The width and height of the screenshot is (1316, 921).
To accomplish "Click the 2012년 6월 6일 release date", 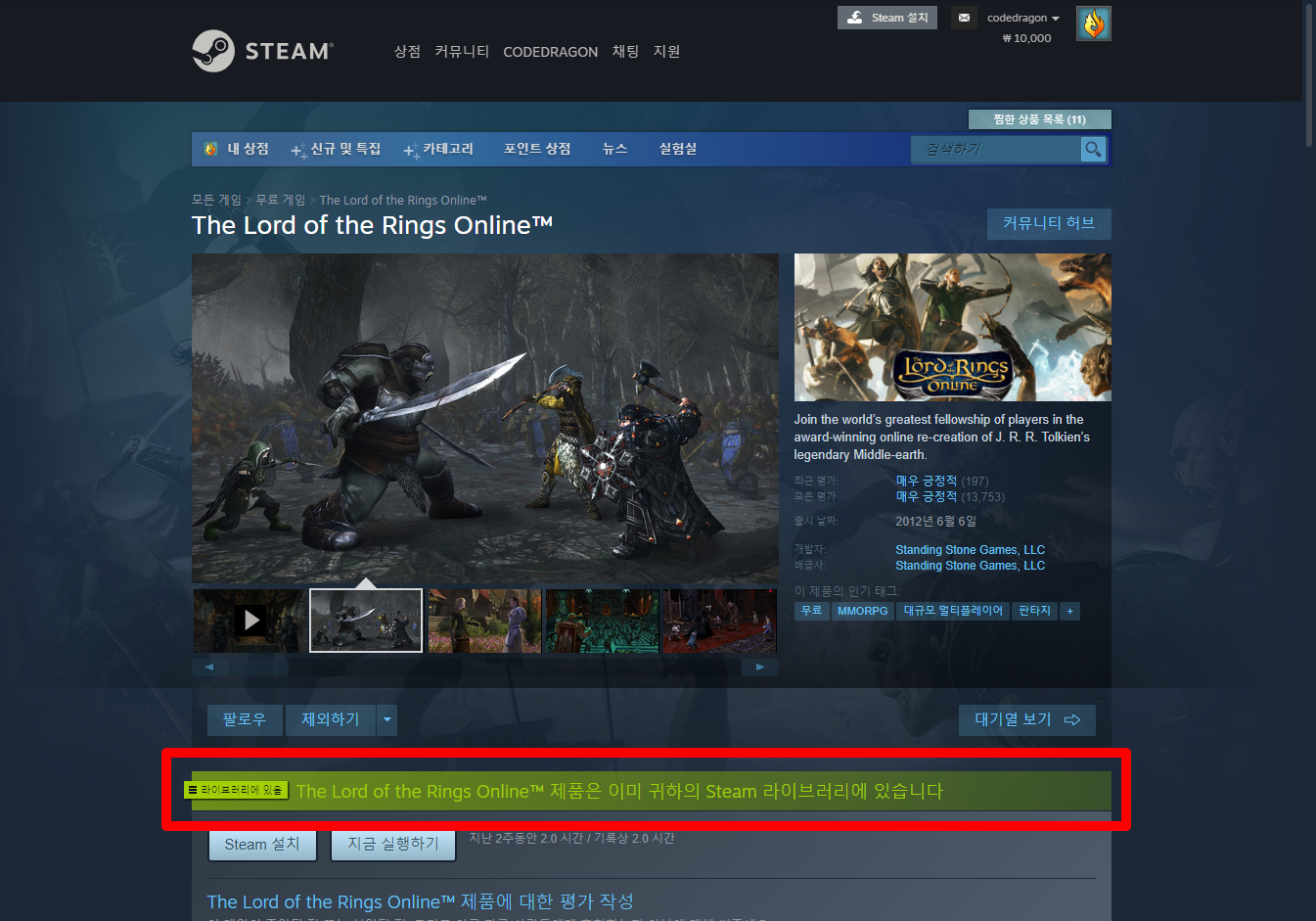I will click(935, 521).
